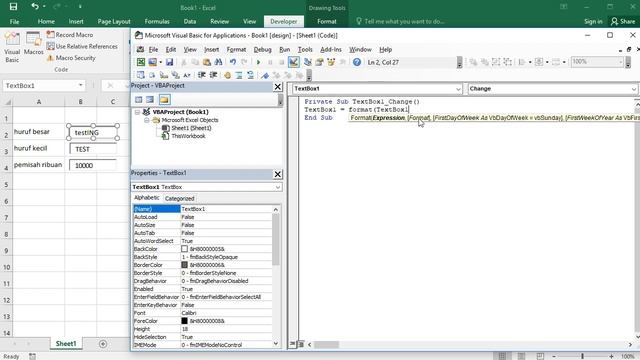Switch to Full Module View at code window bottom
Image resolution: width=640 pixels, height=360 pixels.
point(301,344)
